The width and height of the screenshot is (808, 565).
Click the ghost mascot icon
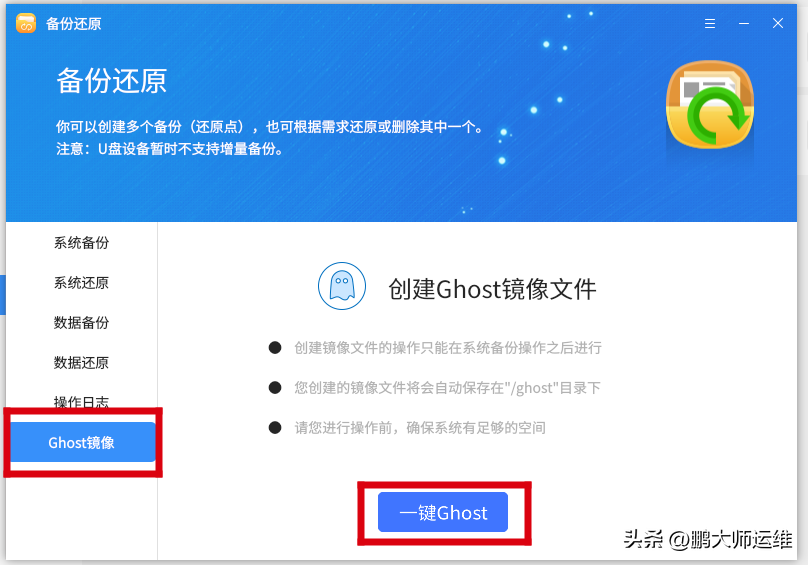tap(342, 286)
